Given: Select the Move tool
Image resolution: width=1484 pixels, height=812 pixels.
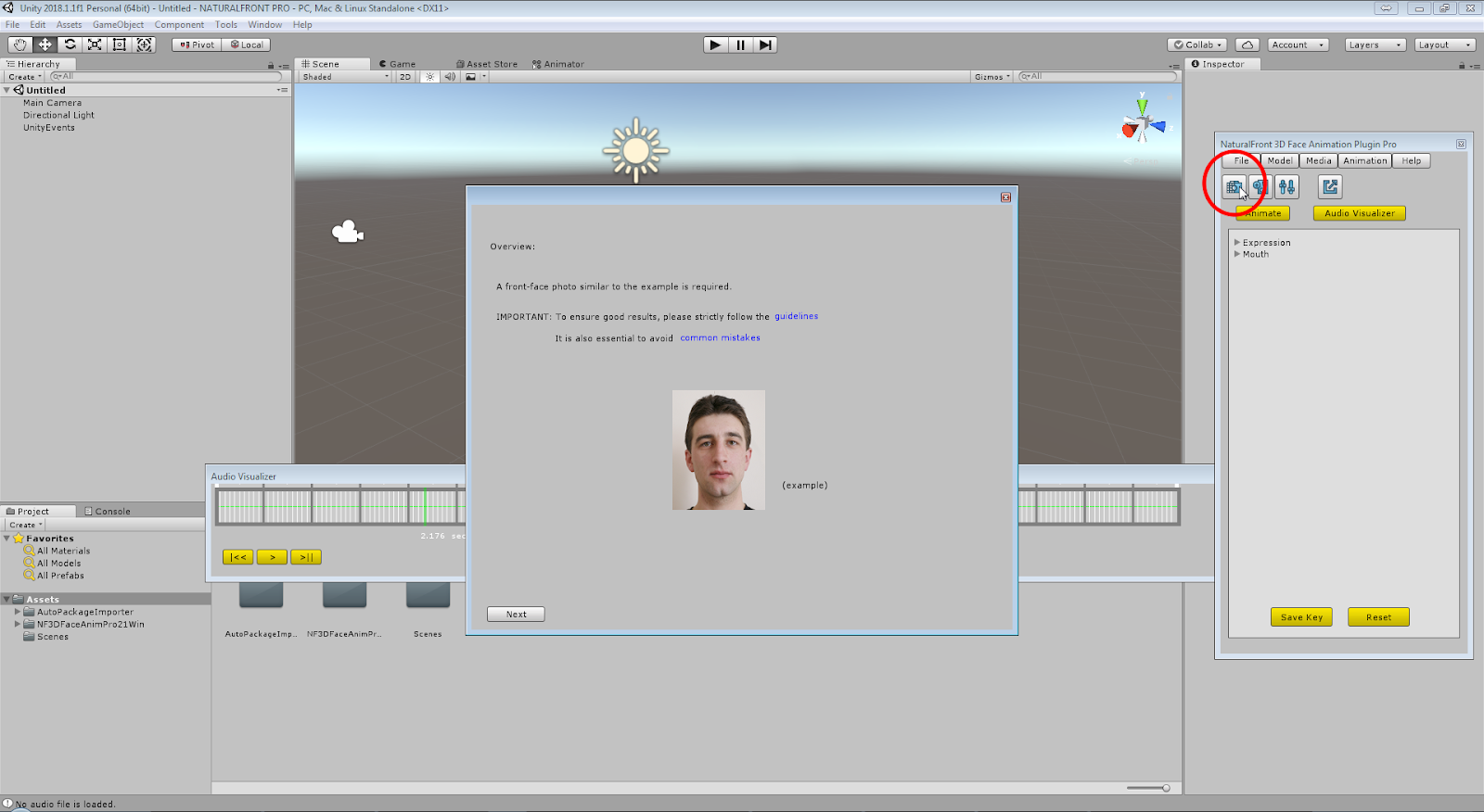Looking at the screenshot, I should [x=45, y=44].
